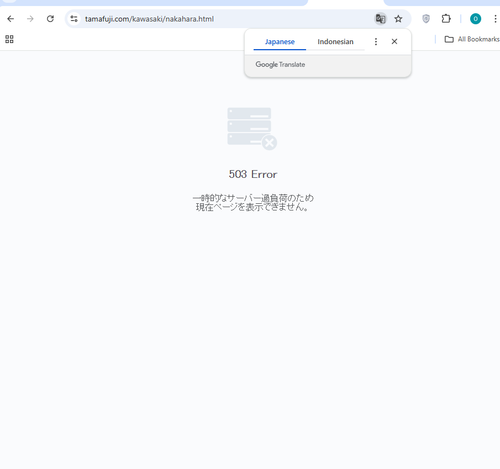Open Chrome's three-dot main menu
This screenshot has width=500, height=469.
click(x=495, y=19)
